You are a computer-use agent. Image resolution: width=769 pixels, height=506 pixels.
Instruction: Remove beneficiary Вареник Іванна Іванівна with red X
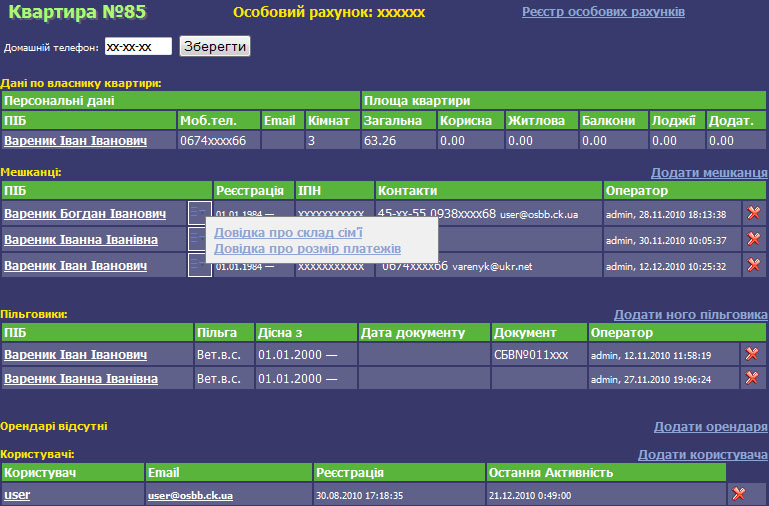click(752, 378)
